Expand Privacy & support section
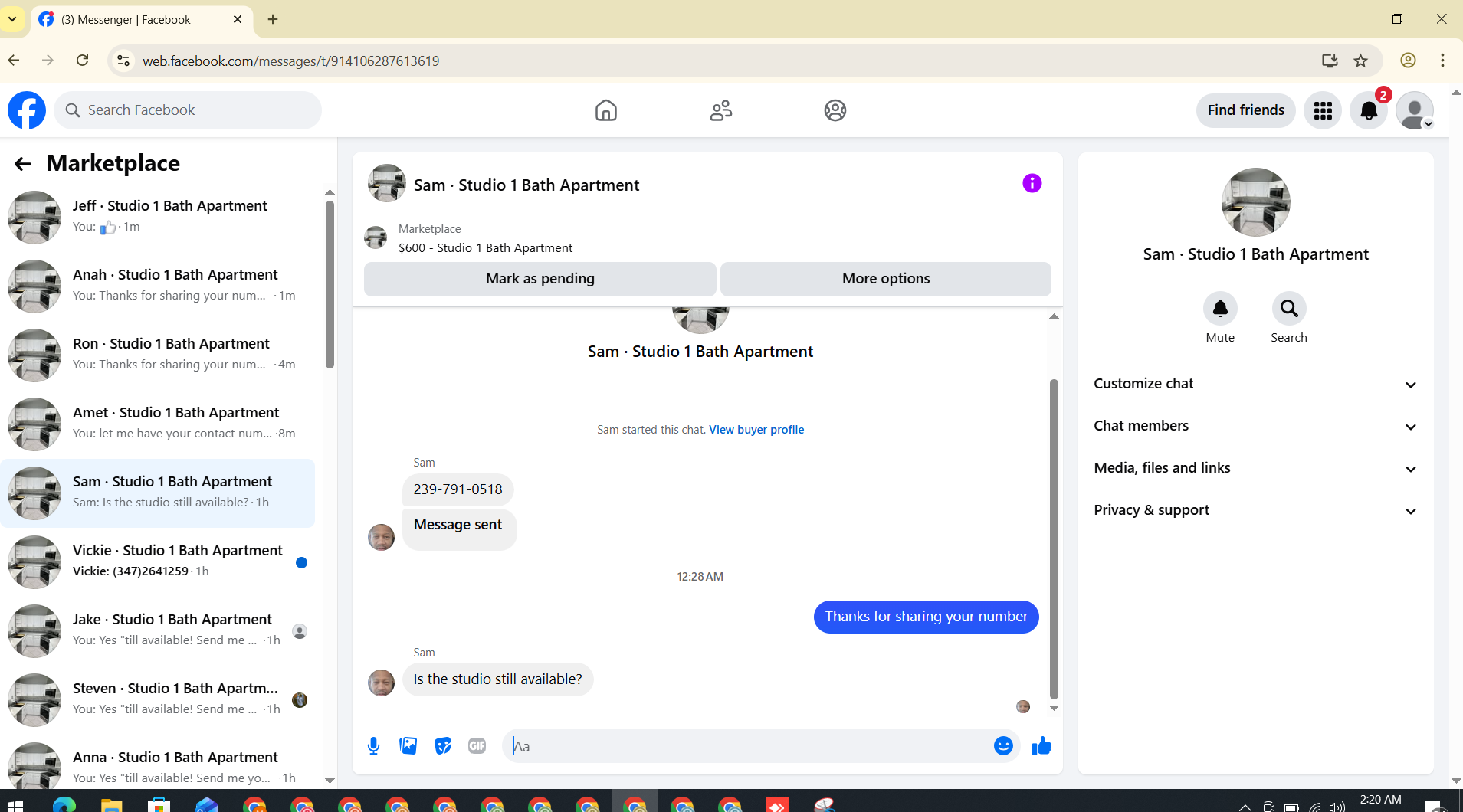 click(1255, 510)
